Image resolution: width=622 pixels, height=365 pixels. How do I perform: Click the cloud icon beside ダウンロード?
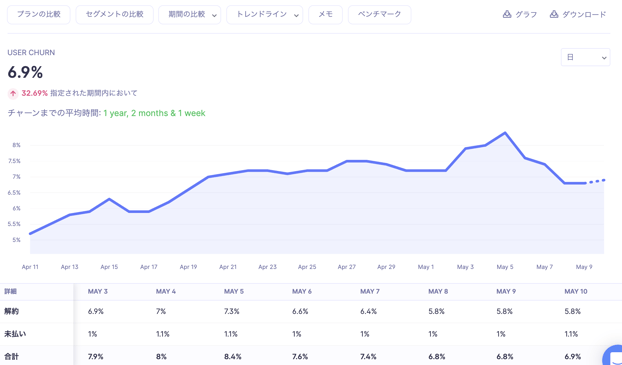click(x=554, y=14)
